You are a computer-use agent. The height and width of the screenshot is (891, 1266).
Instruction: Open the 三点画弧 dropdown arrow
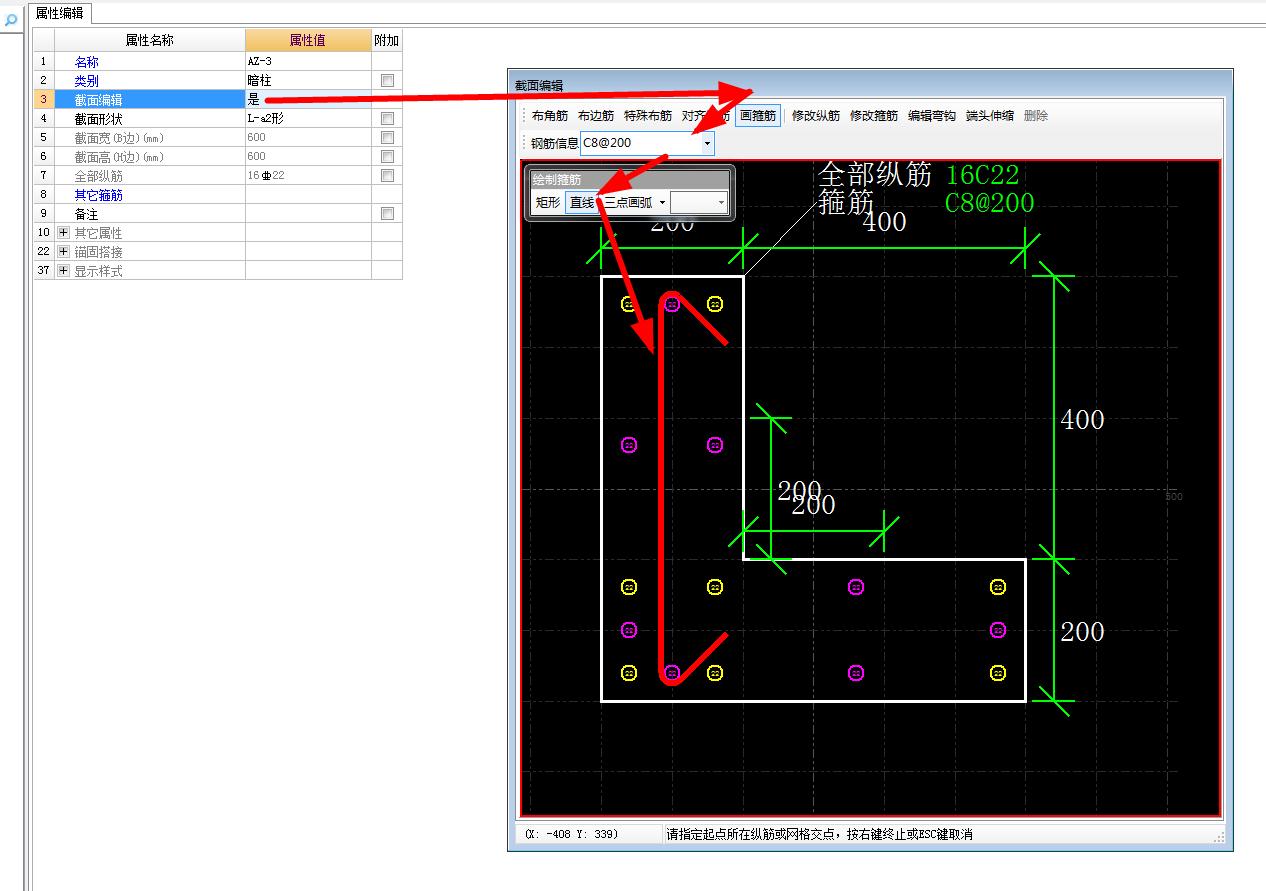click(x=662, y=202)
